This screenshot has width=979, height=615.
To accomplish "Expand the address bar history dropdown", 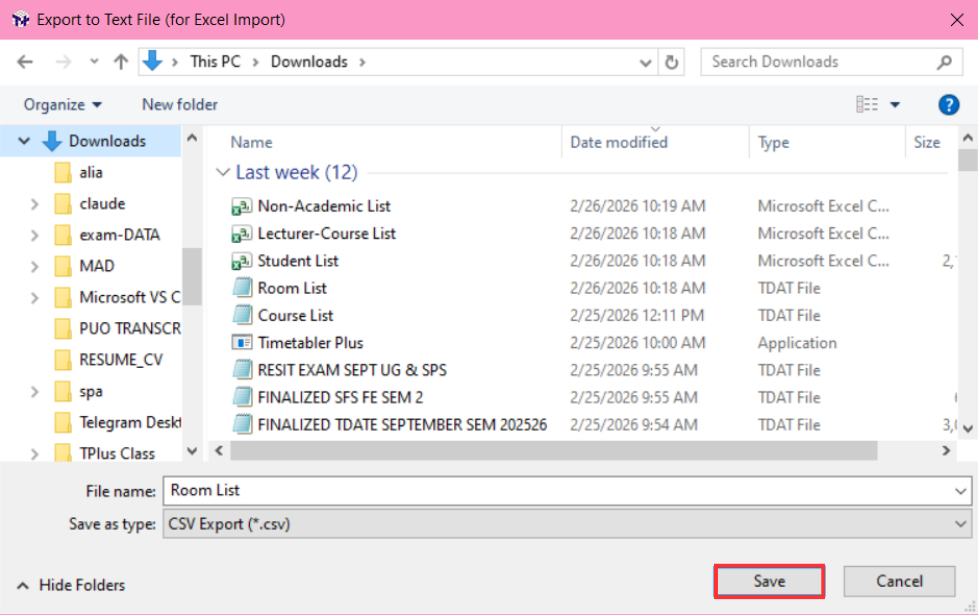I will point(646,62).
